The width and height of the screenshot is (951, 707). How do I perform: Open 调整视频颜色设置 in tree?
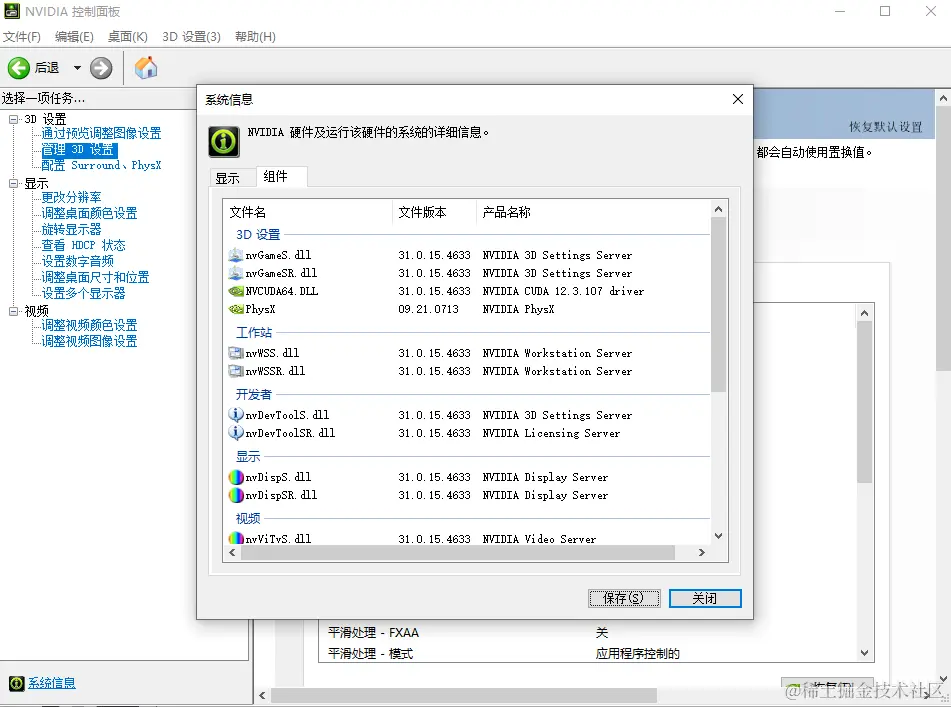tap(89, 326)
